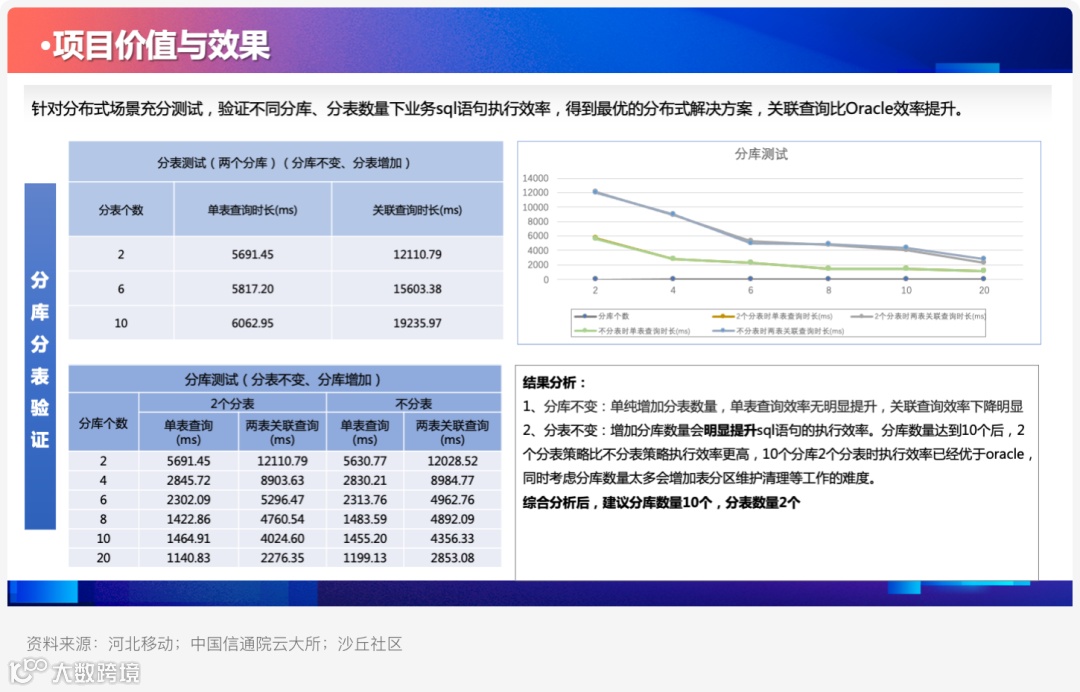The image size is (1080, 692).
Task: Click chart y-axis label 8000
Action: (x=537, y=222)
